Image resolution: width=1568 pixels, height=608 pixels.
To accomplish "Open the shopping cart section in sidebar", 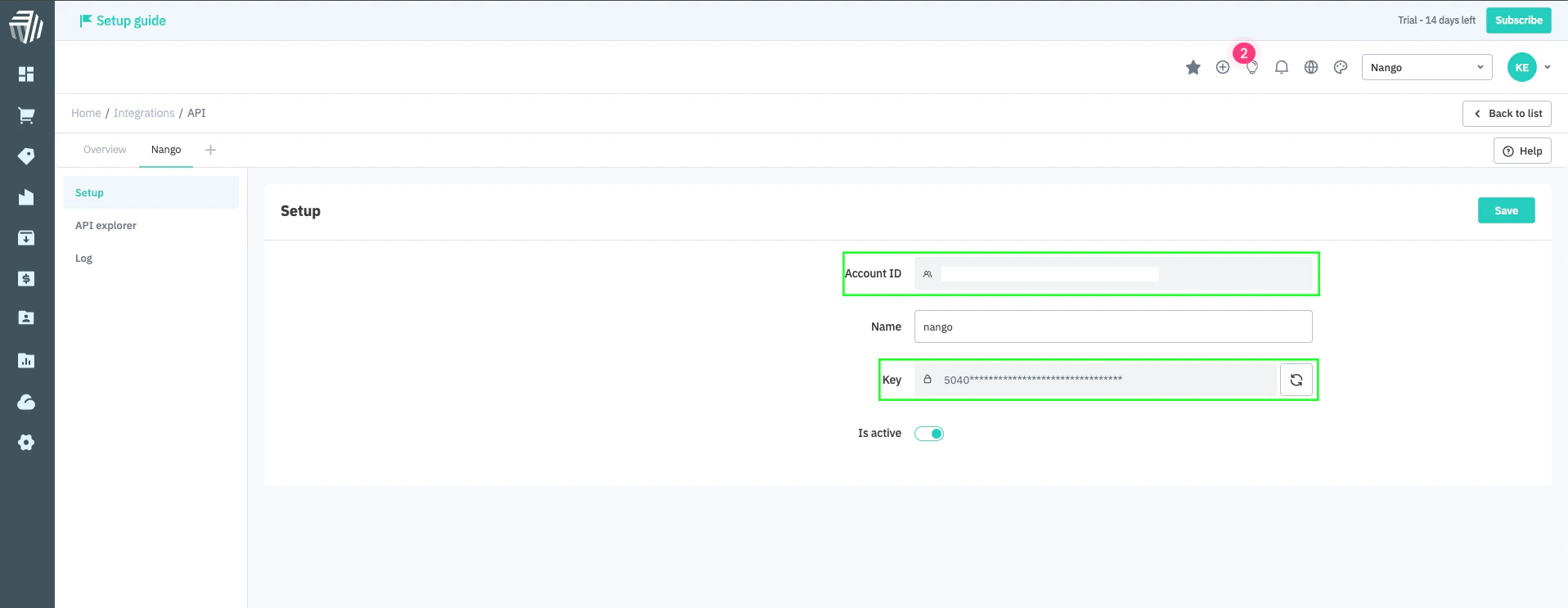I will (x=26, y=115).
